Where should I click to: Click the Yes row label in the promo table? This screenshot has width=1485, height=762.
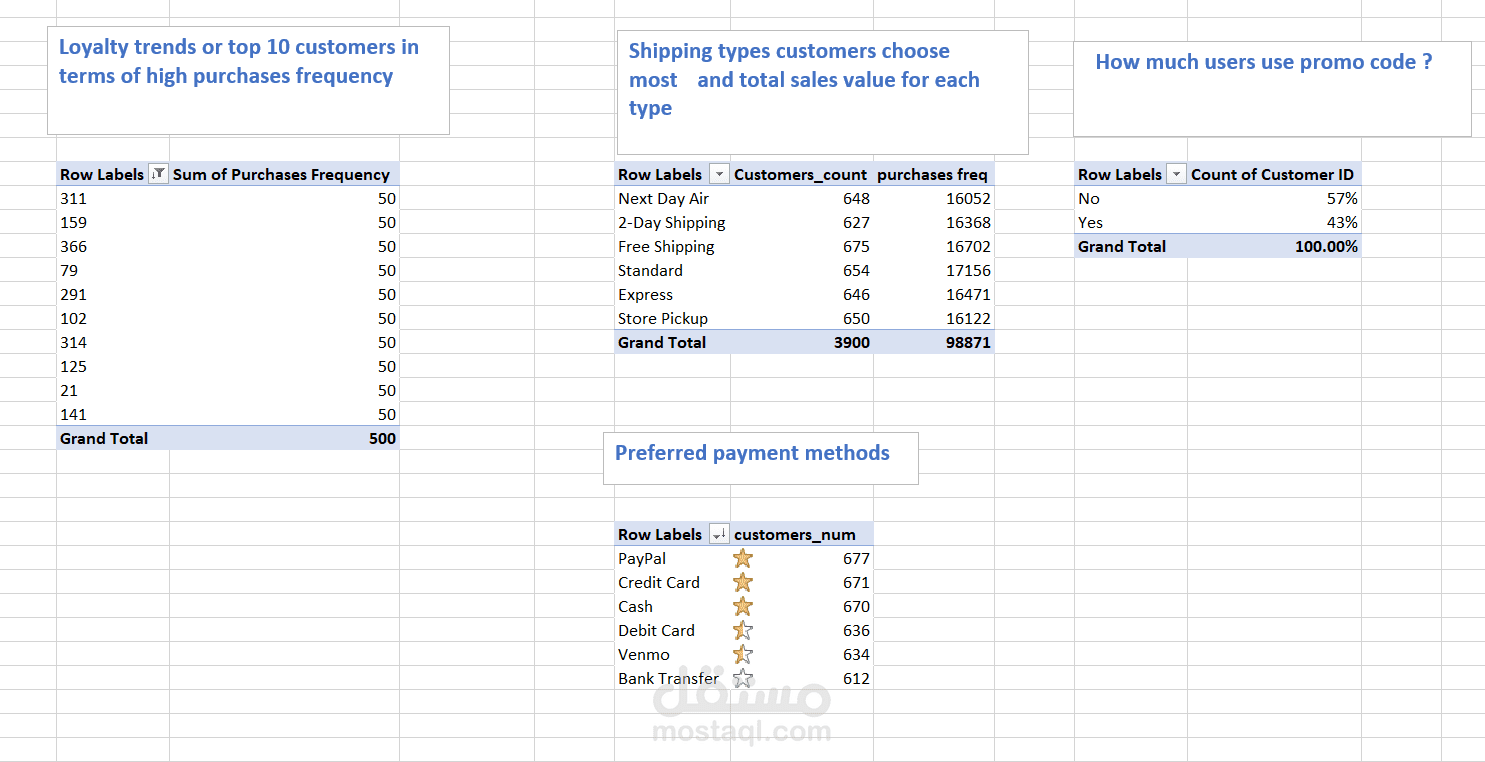[1091, 222]
